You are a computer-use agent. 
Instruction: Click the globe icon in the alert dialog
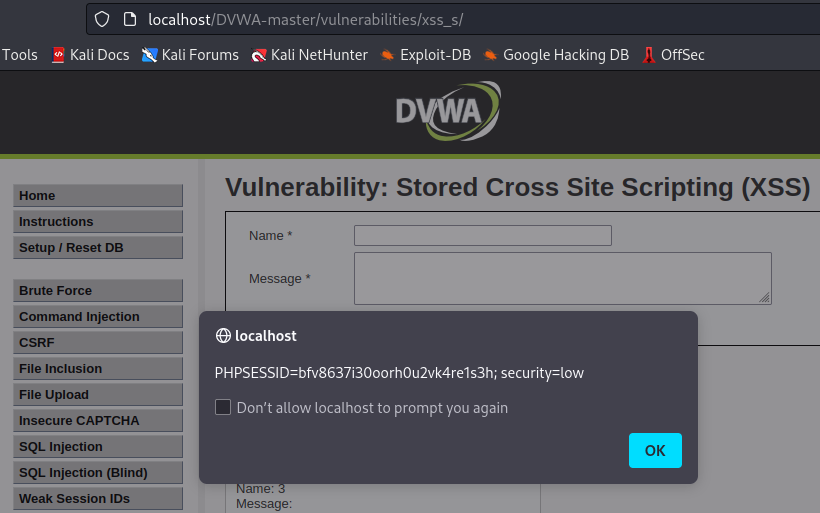click(223, 336)
